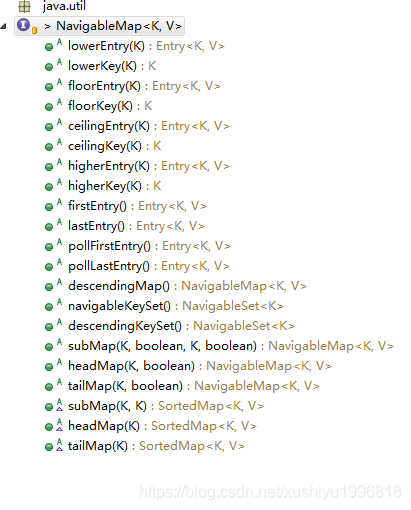Screen dimensions: 411x510
Task: Click override icon beside tailMap(K)
Action: pyautogui.click(x=59, y=444)
